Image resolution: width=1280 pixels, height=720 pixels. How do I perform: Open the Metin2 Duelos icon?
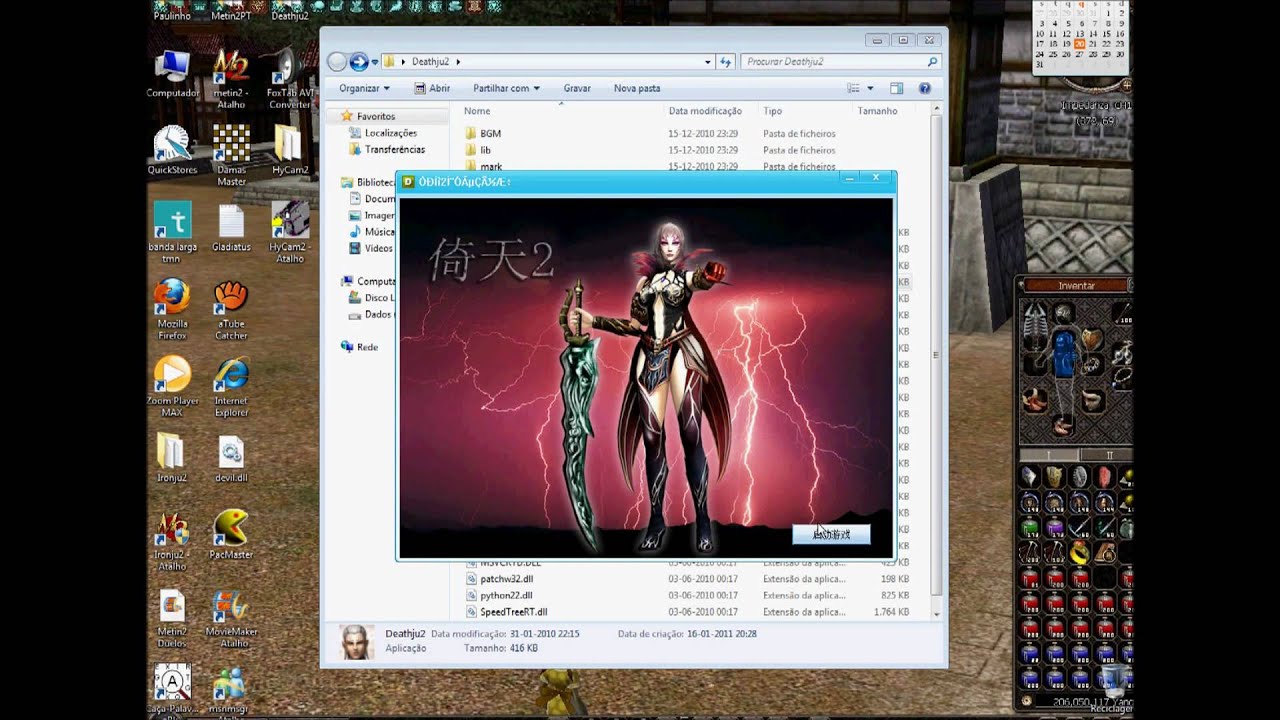coord(172,617)
